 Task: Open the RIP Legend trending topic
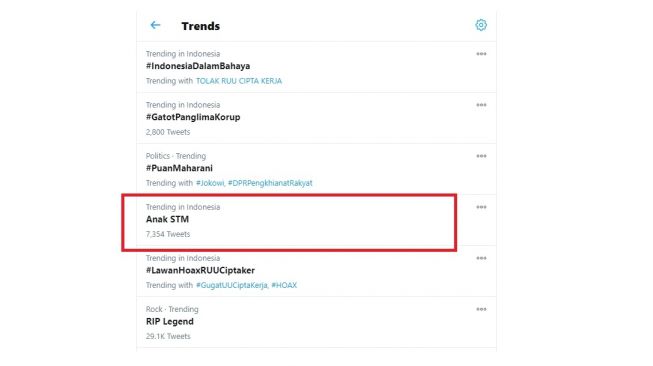pos(169,322)
